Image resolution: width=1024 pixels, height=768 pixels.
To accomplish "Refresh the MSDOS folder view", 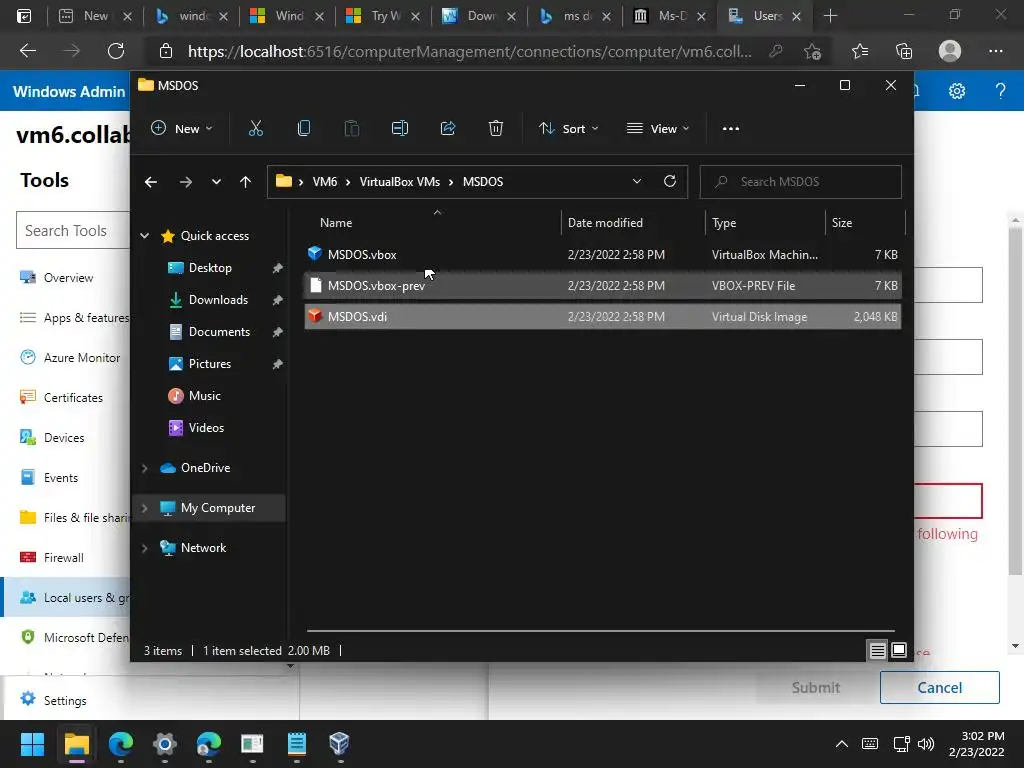I will pyautogui.click(x=669, y=182).
